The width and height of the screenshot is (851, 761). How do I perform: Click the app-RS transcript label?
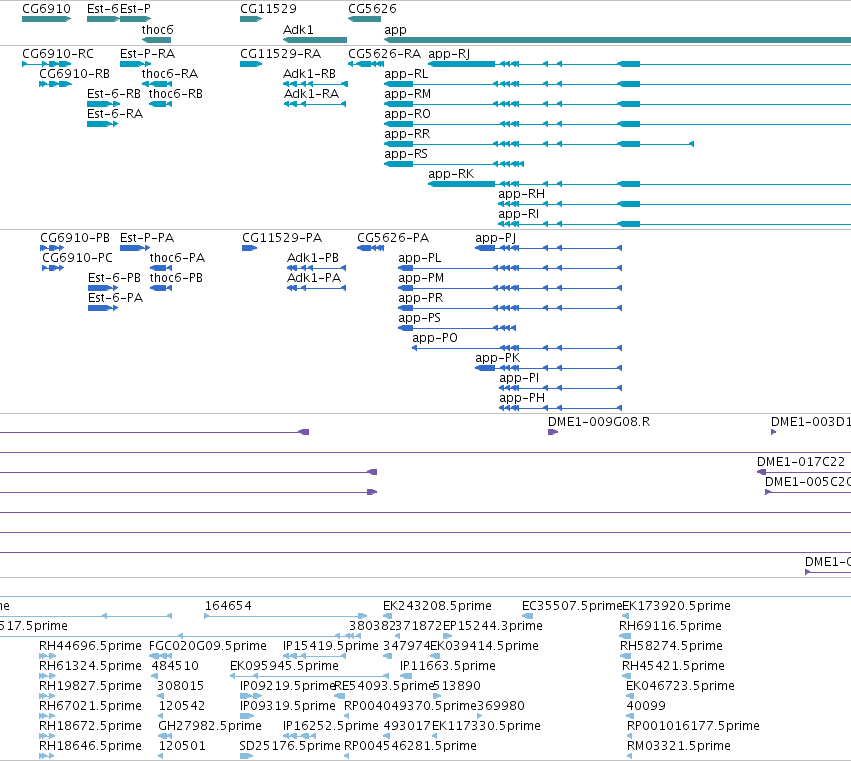(x=406, y=155)
